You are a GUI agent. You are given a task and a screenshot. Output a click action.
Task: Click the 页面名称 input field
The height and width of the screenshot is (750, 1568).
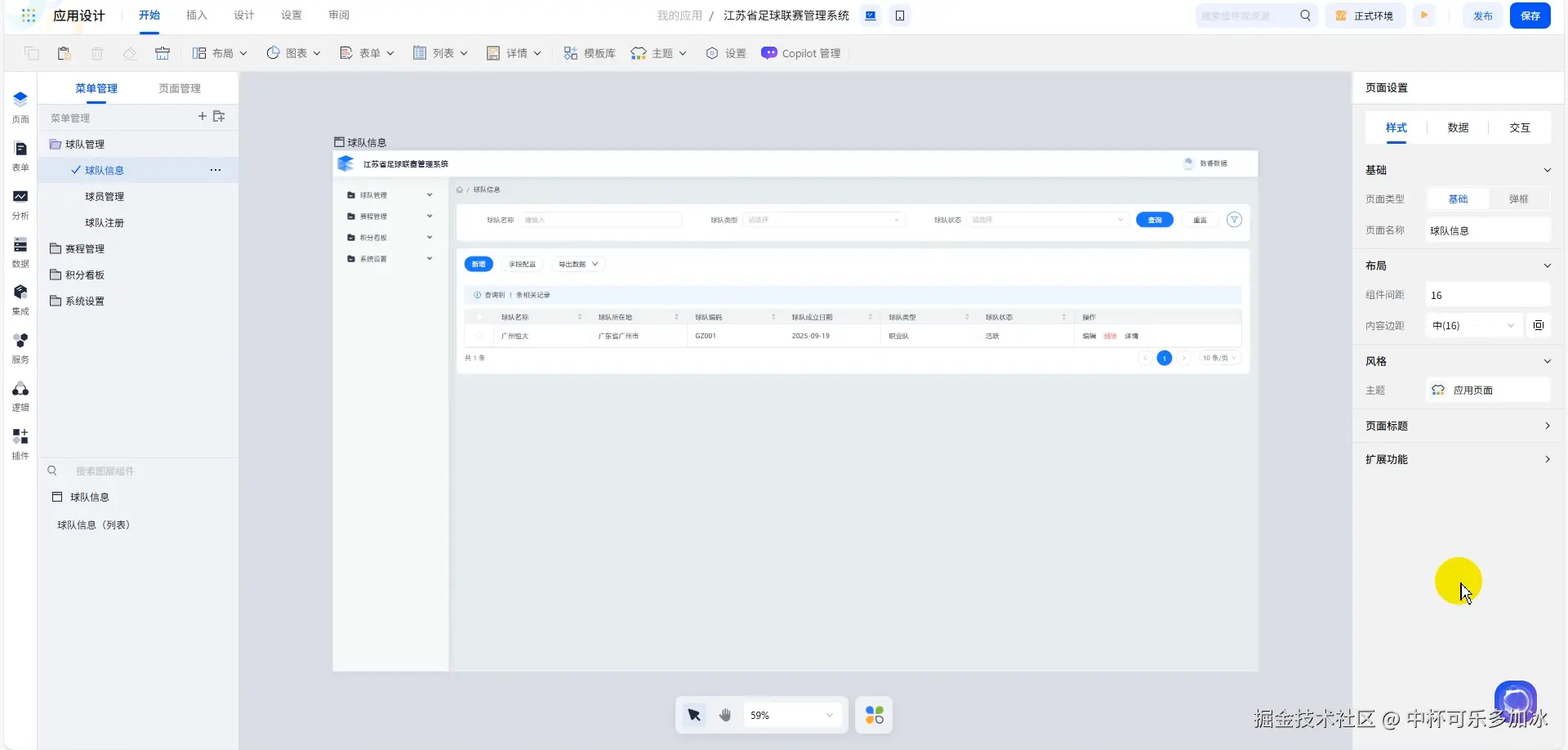1487,230
